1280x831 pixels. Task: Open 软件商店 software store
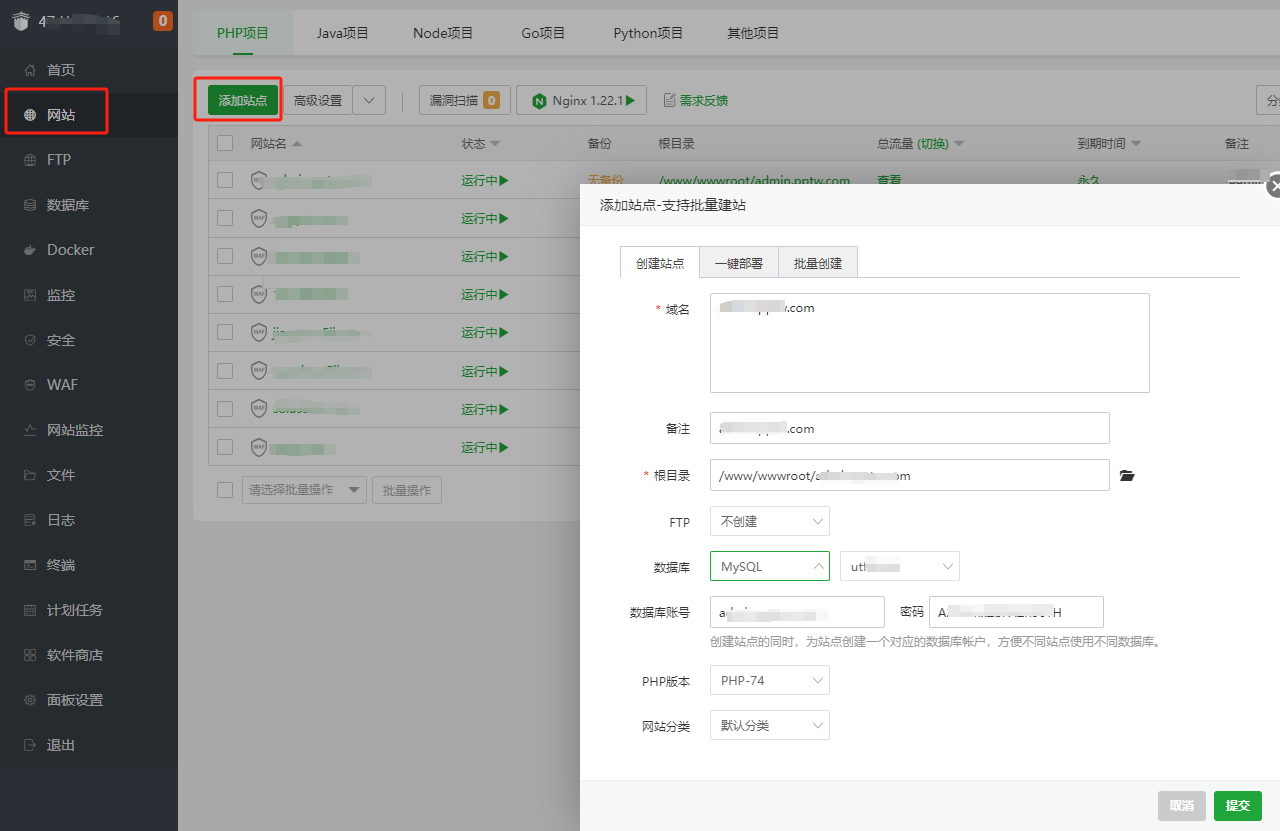[74, 655]
